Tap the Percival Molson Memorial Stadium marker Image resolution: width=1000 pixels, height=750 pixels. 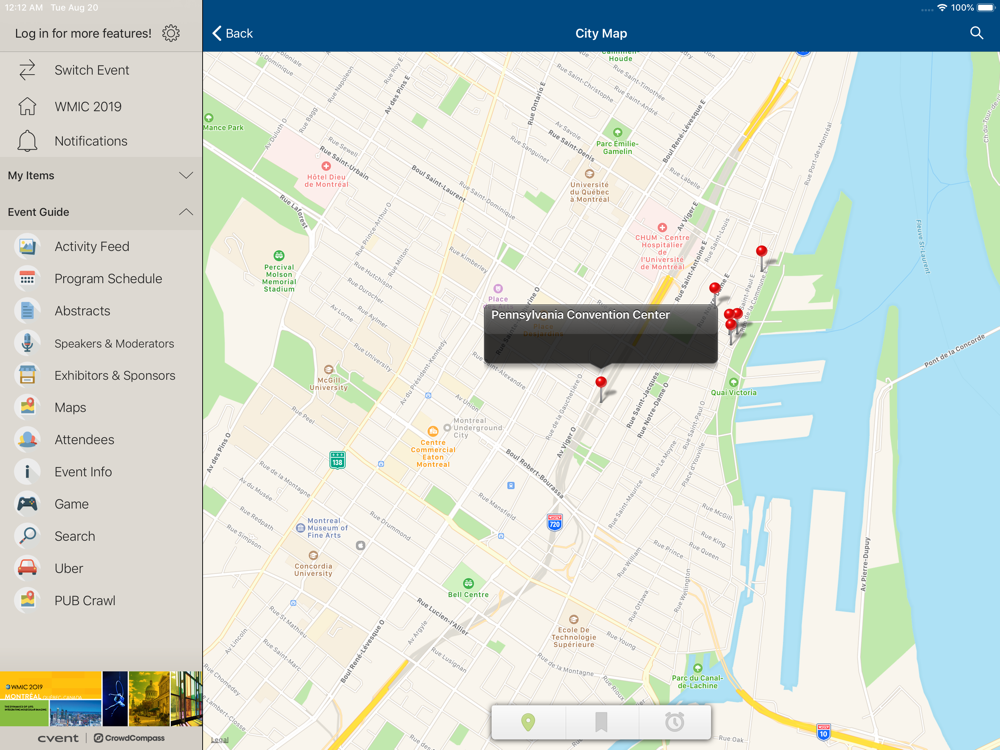coord(279,256)
